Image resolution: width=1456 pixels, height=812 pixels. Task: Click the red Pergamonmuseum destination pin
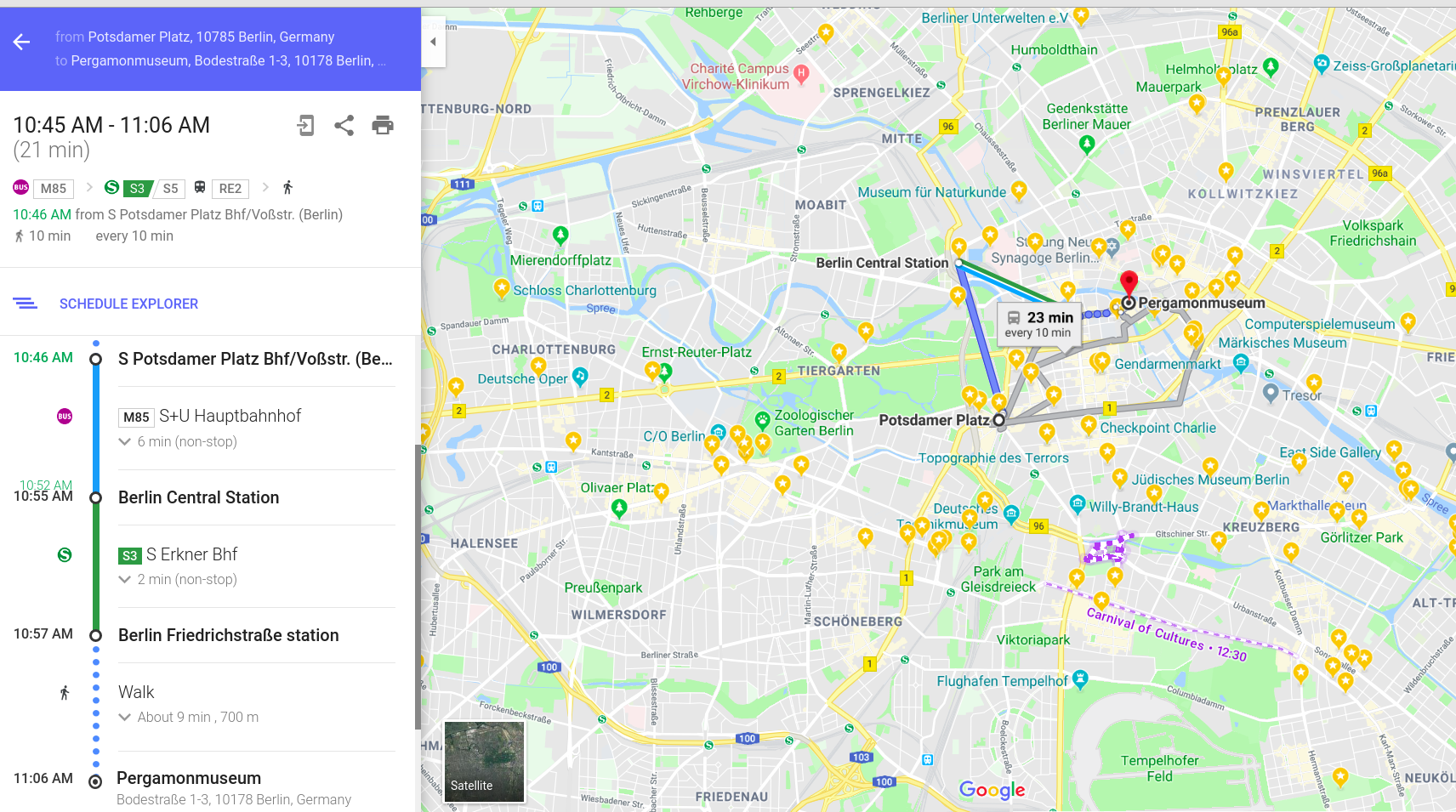pos(1129,285)
